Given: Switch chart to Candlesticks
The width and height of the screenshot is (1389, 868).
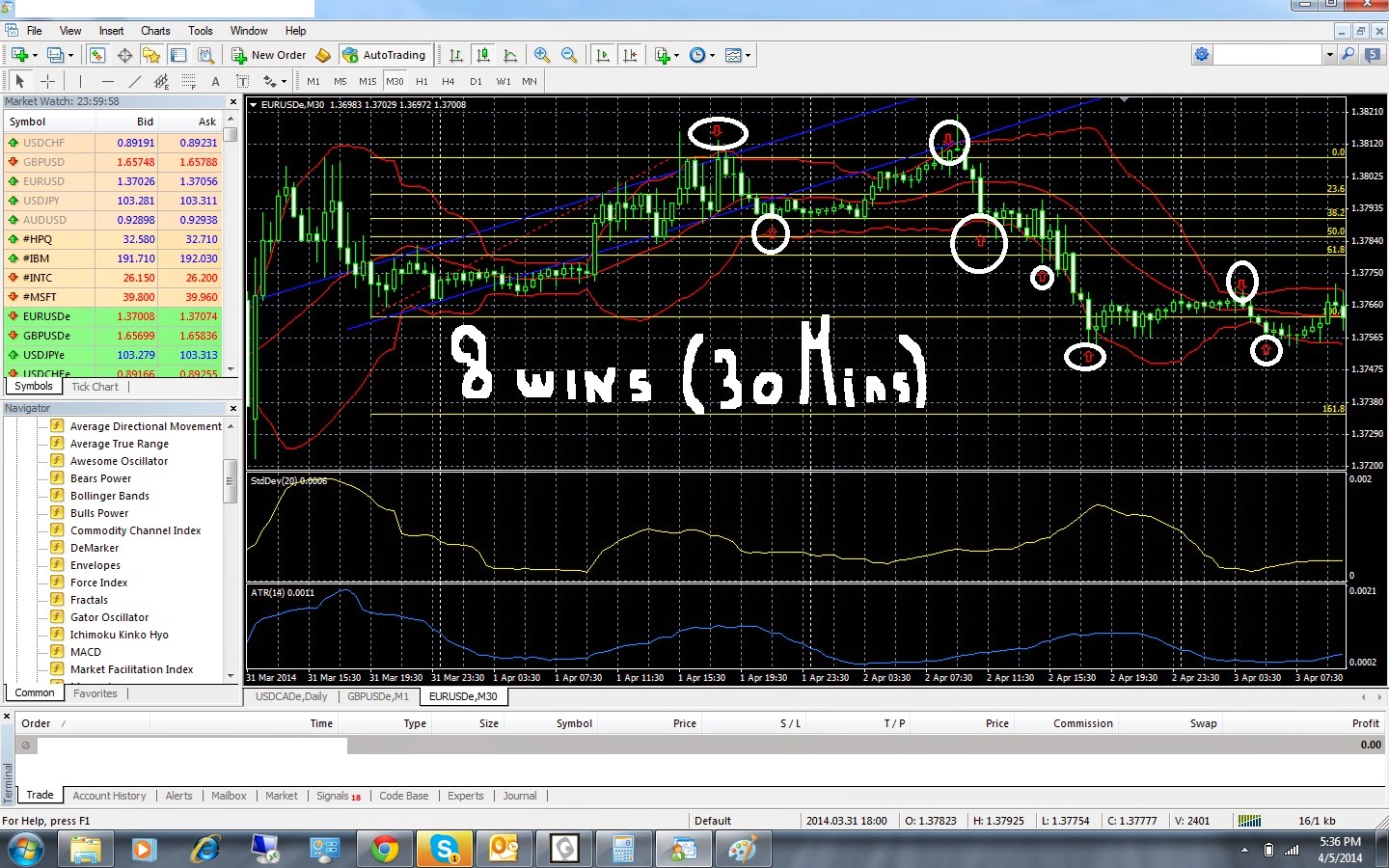Looking at the screenshot, I should [483, 55].
